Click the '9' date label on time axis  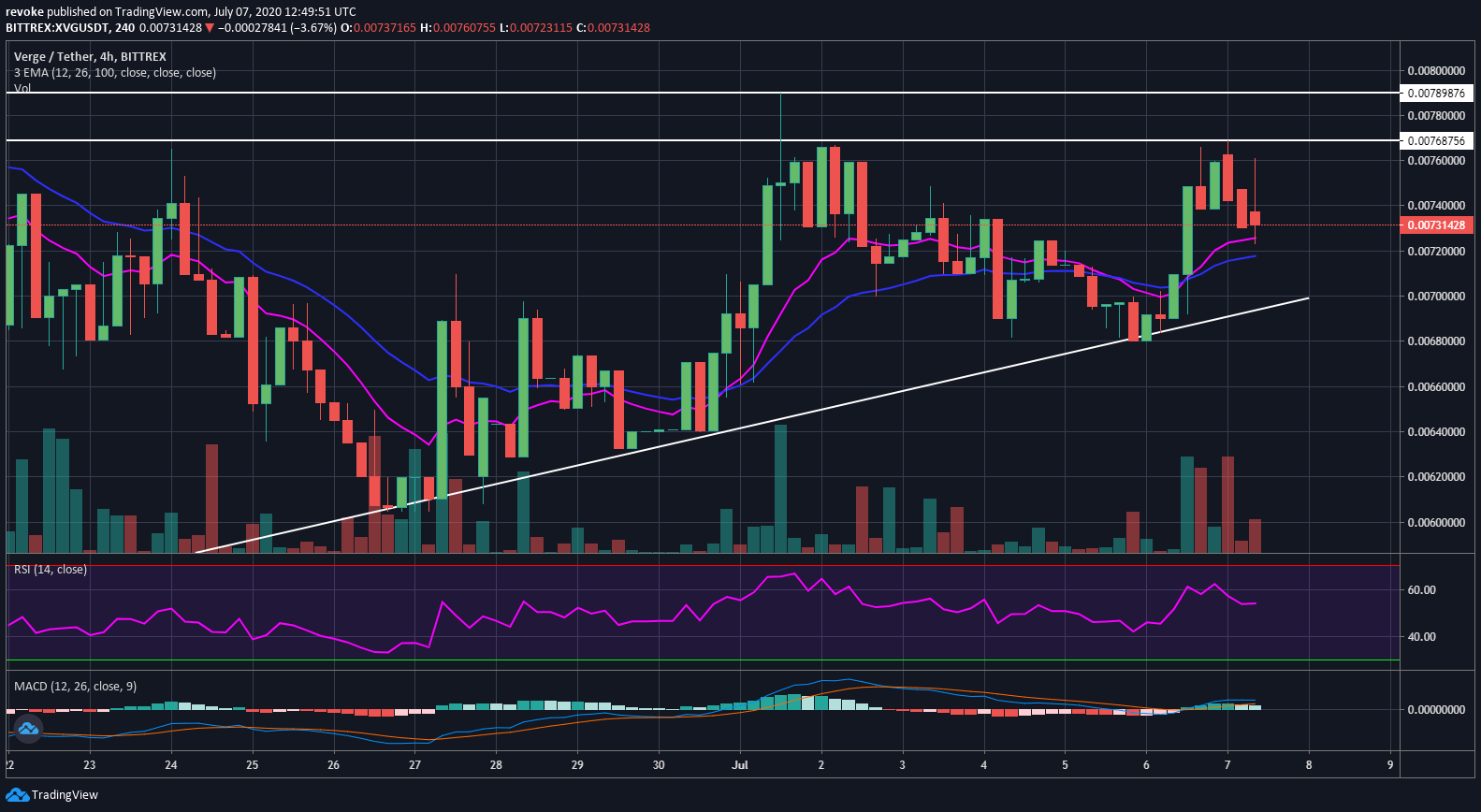click(x=1390, y=765)
